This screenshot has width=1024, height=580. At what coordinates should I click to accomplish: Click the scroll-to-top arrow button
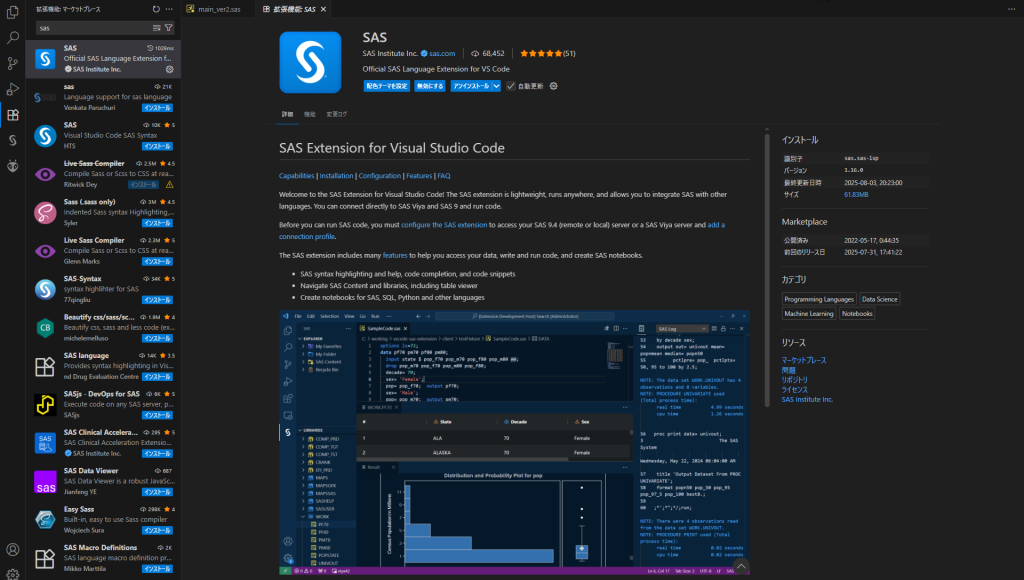coord(741,566)
